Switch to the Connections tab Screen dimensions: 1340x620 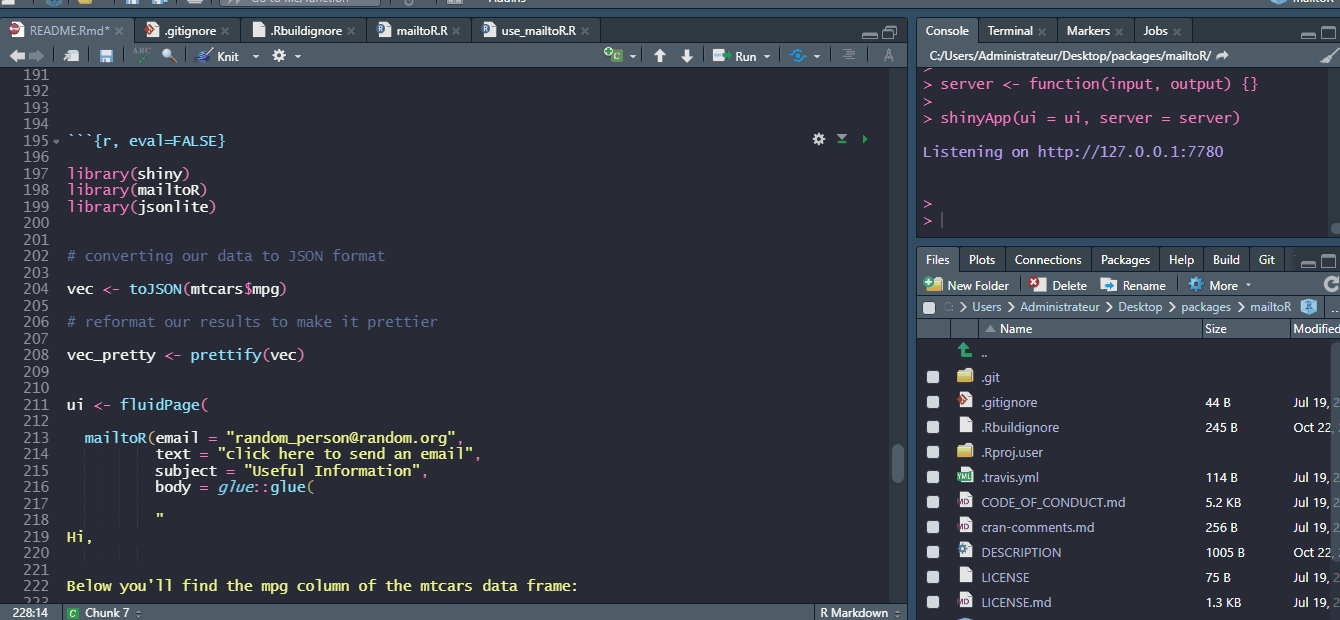pyautogui.click(x=1048, y=259)
